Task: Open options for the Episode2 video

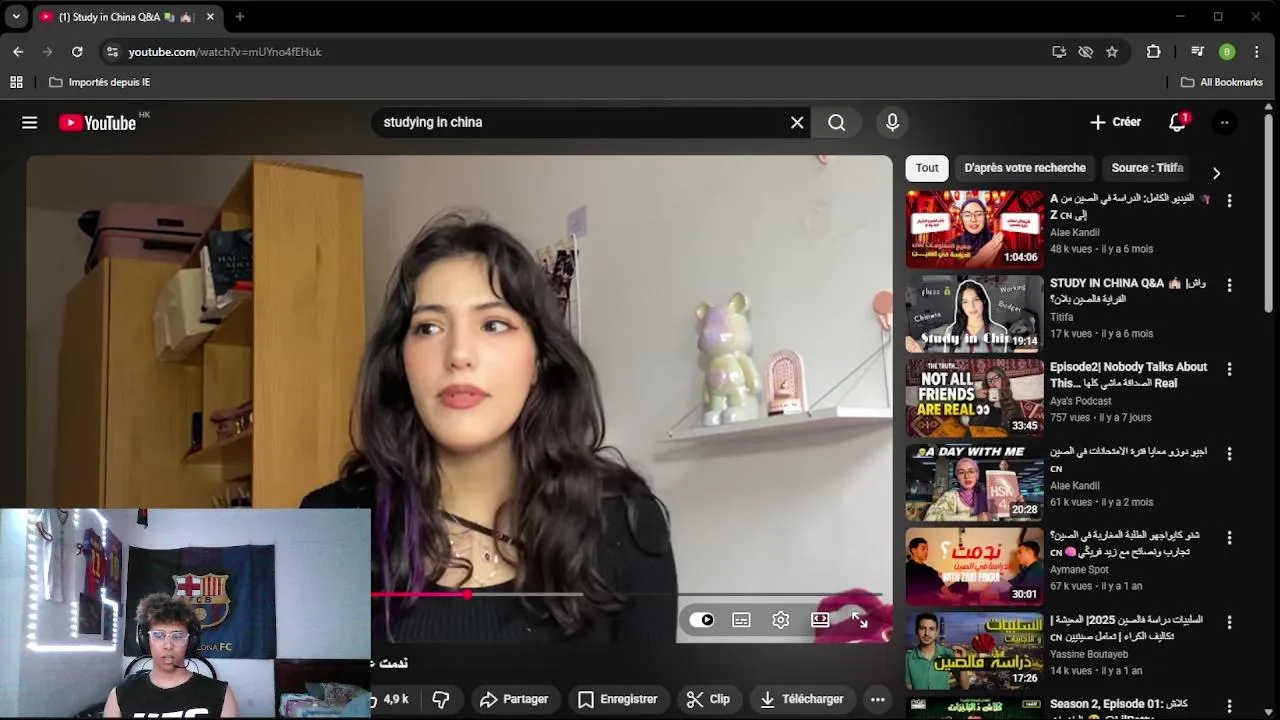Action: [1229, 369]
